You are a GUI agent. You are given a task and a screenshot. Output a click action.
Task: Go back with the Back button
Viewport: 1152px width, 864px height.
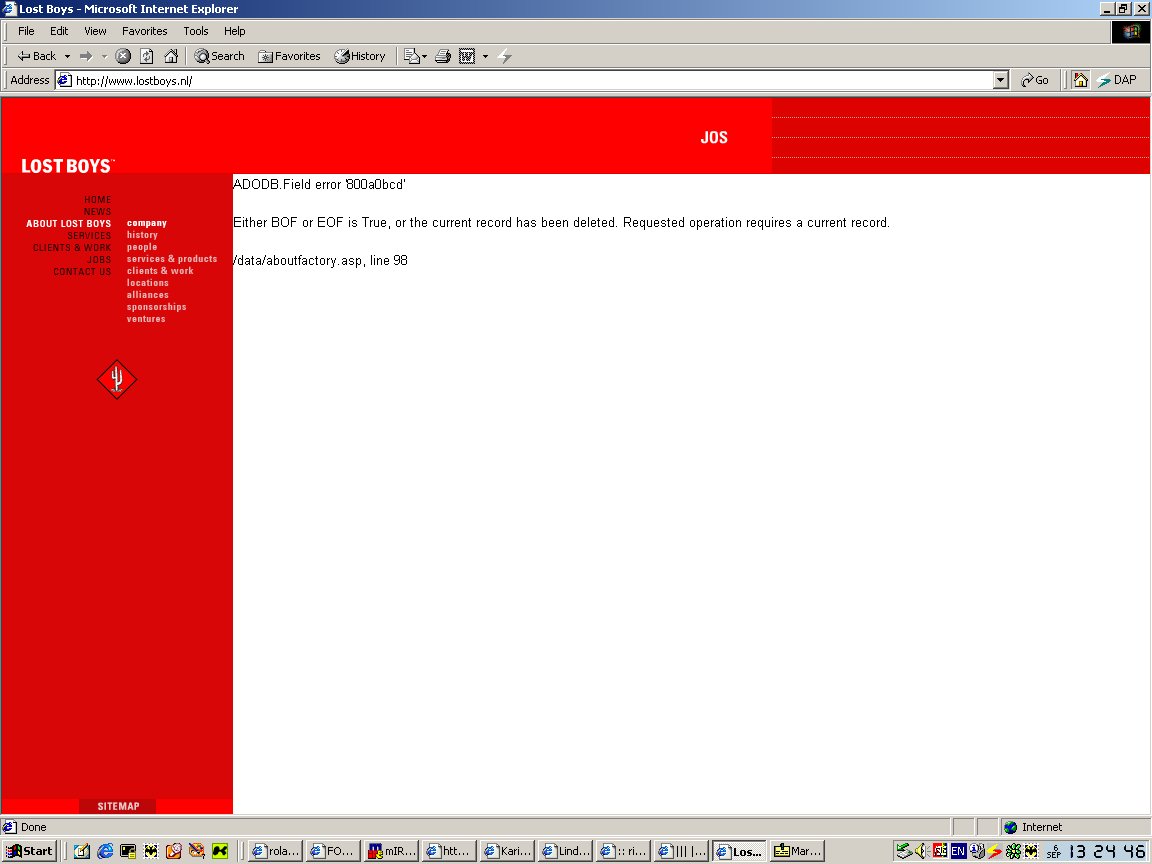37,56
